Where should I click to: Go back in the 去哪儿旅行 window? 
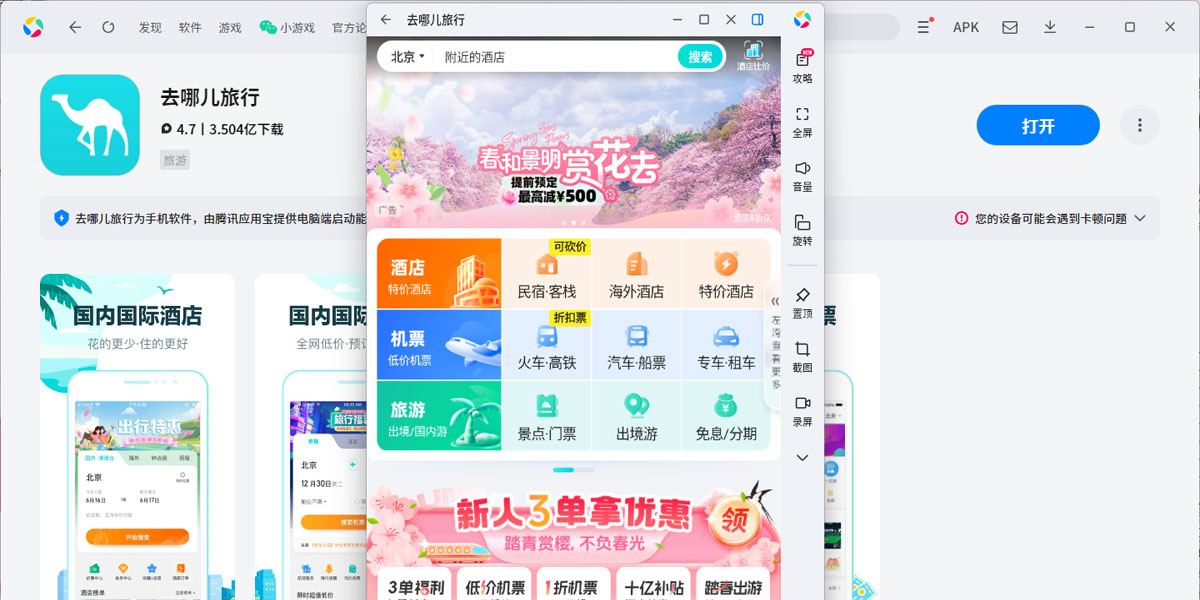click(386, 19)
